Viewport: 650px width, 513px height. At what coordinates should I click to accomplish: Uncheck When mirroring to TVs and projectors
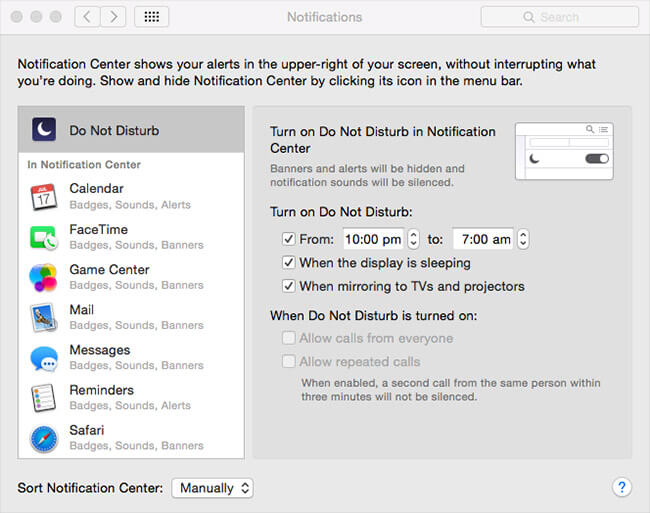click(288, 286)
